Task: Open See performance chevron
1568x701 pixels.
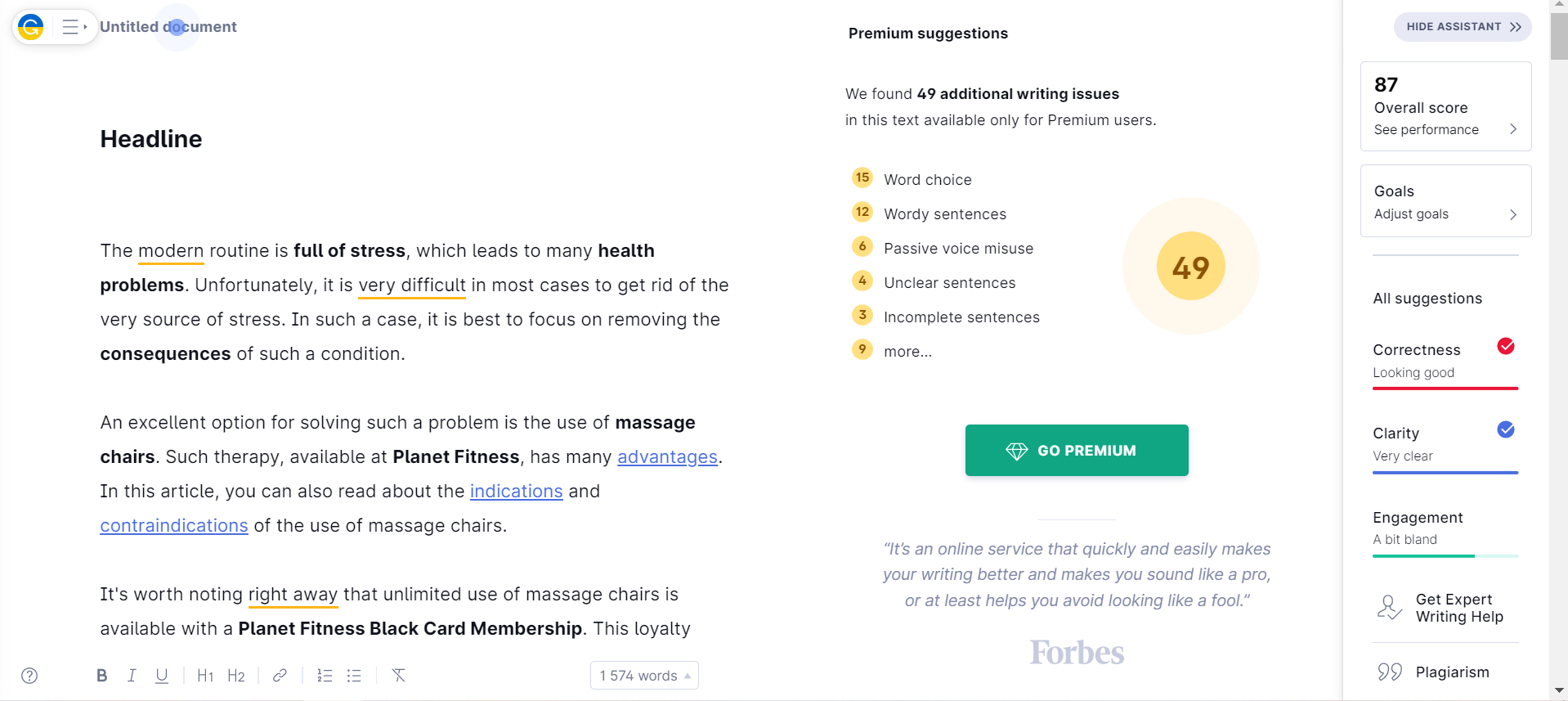Action: [1513, 129]
